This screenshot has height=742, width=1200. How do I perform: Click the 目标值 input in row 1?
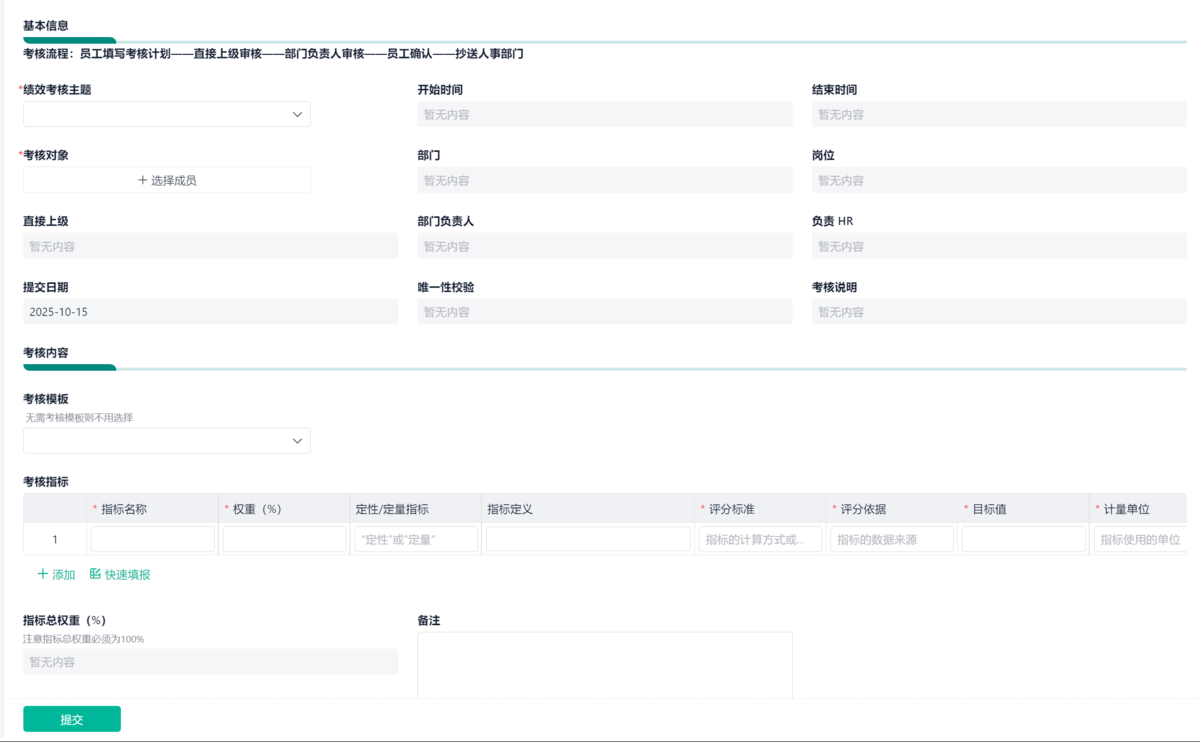point(1024,539)
